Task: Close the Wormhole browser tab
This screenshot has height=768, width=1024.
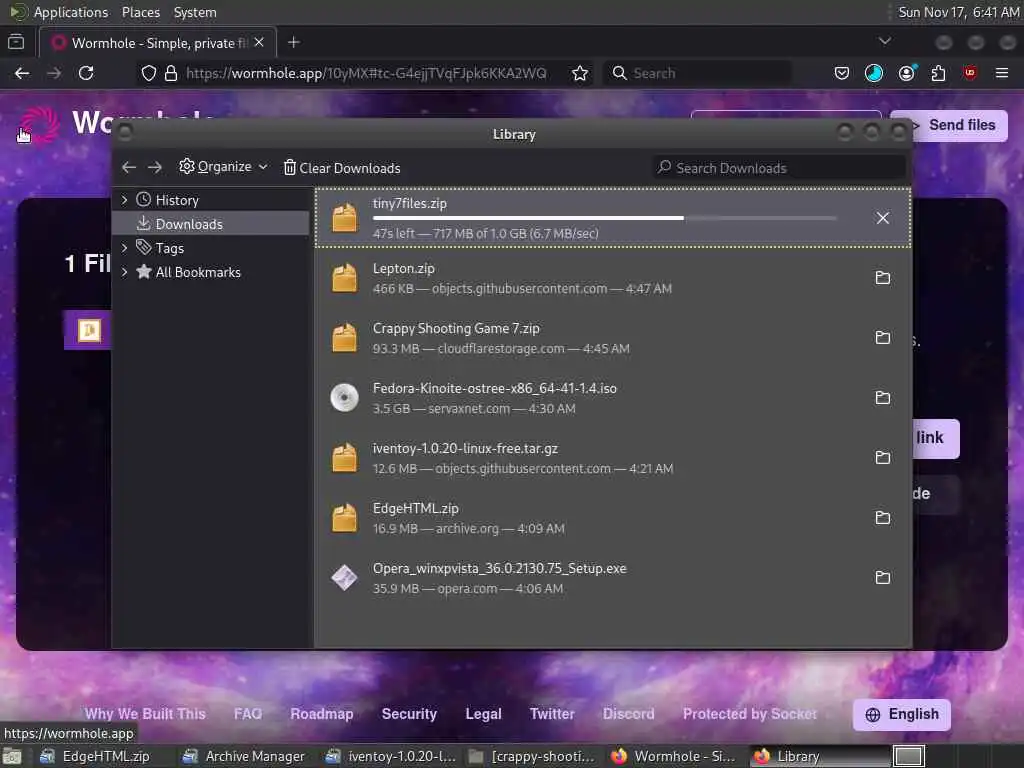Action: tap(259, 42)
